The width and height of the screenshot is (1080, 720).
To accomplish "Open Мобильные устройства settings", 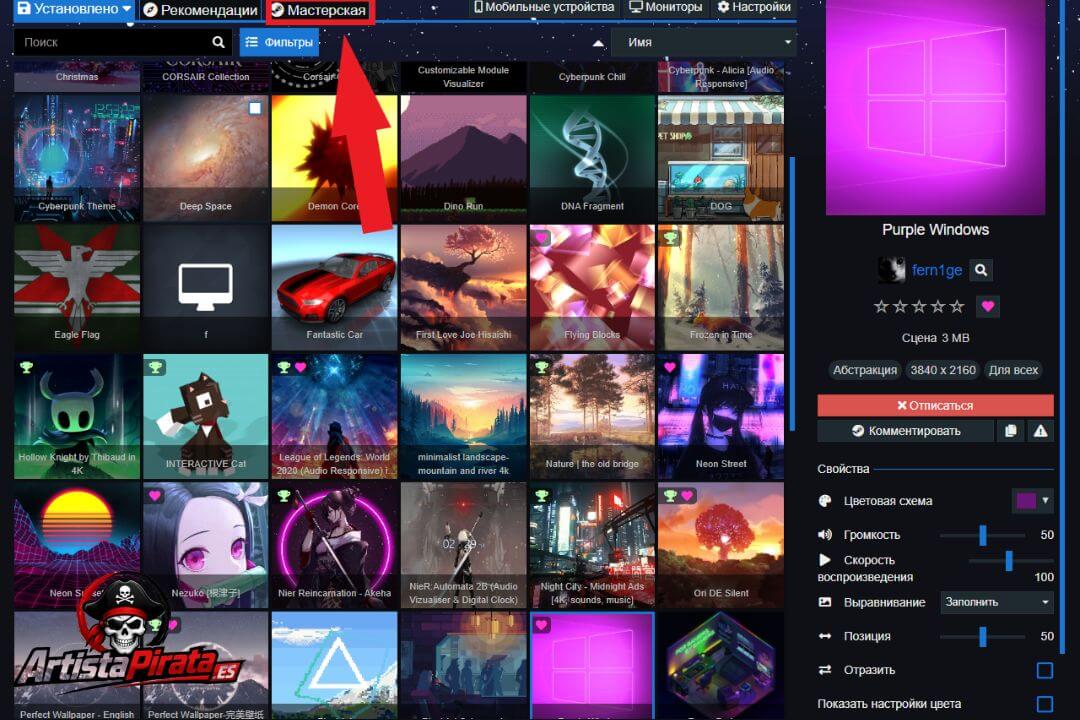I will pyautogui.click(x=544, y=8).
